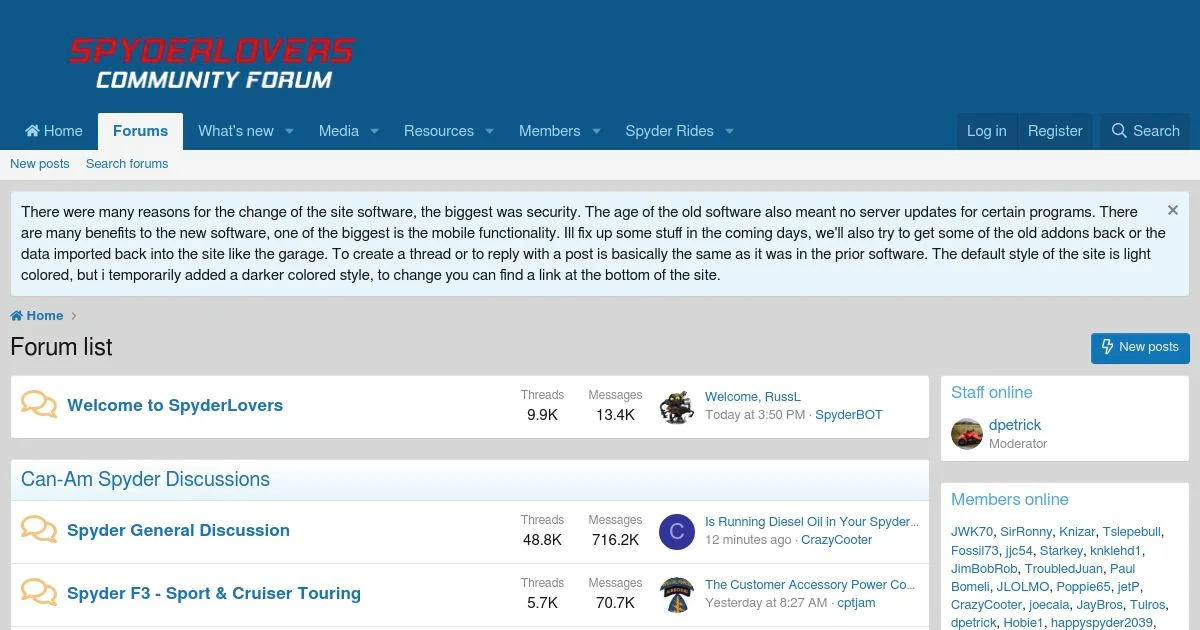
Task: Click the Spyder F3 forum chat bubble icon
Action: [39, 593]
